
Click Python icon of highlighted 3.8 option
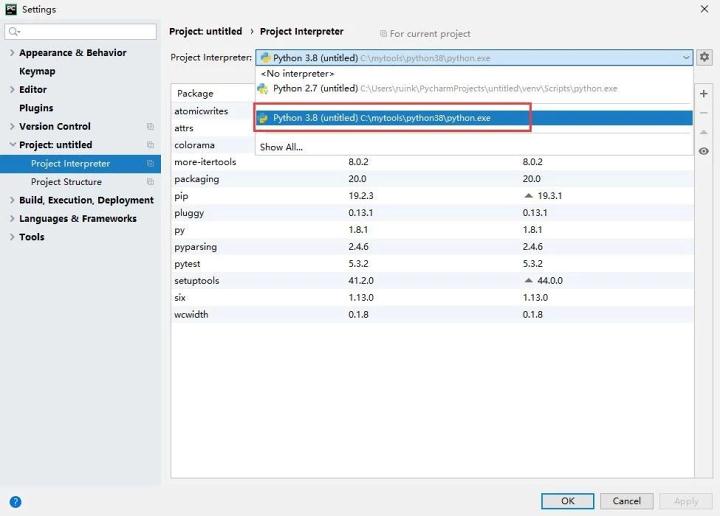264,118
